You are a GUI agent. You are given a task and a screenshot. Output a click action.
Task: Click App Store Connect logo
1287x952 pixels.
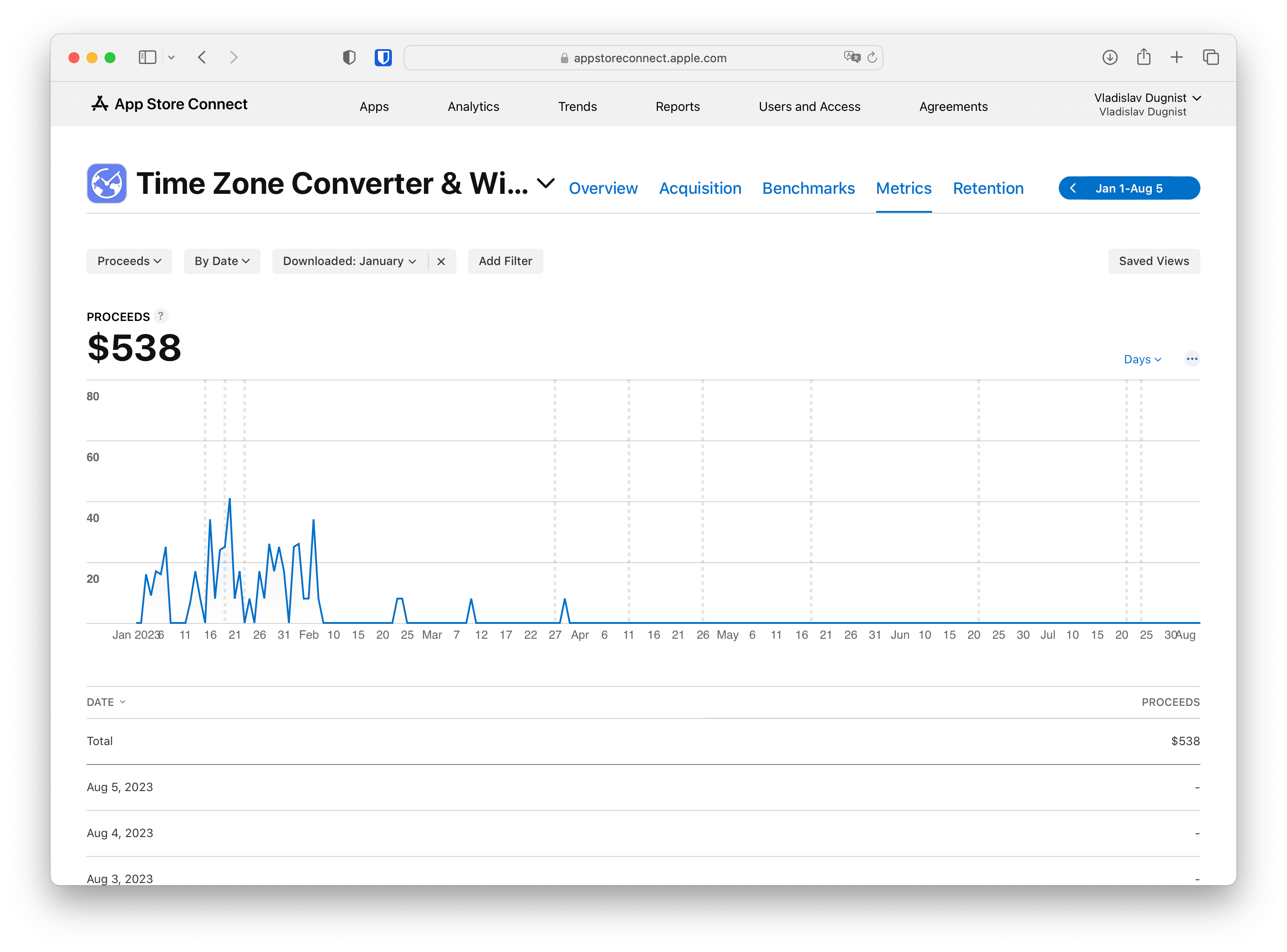click(170, 104)
